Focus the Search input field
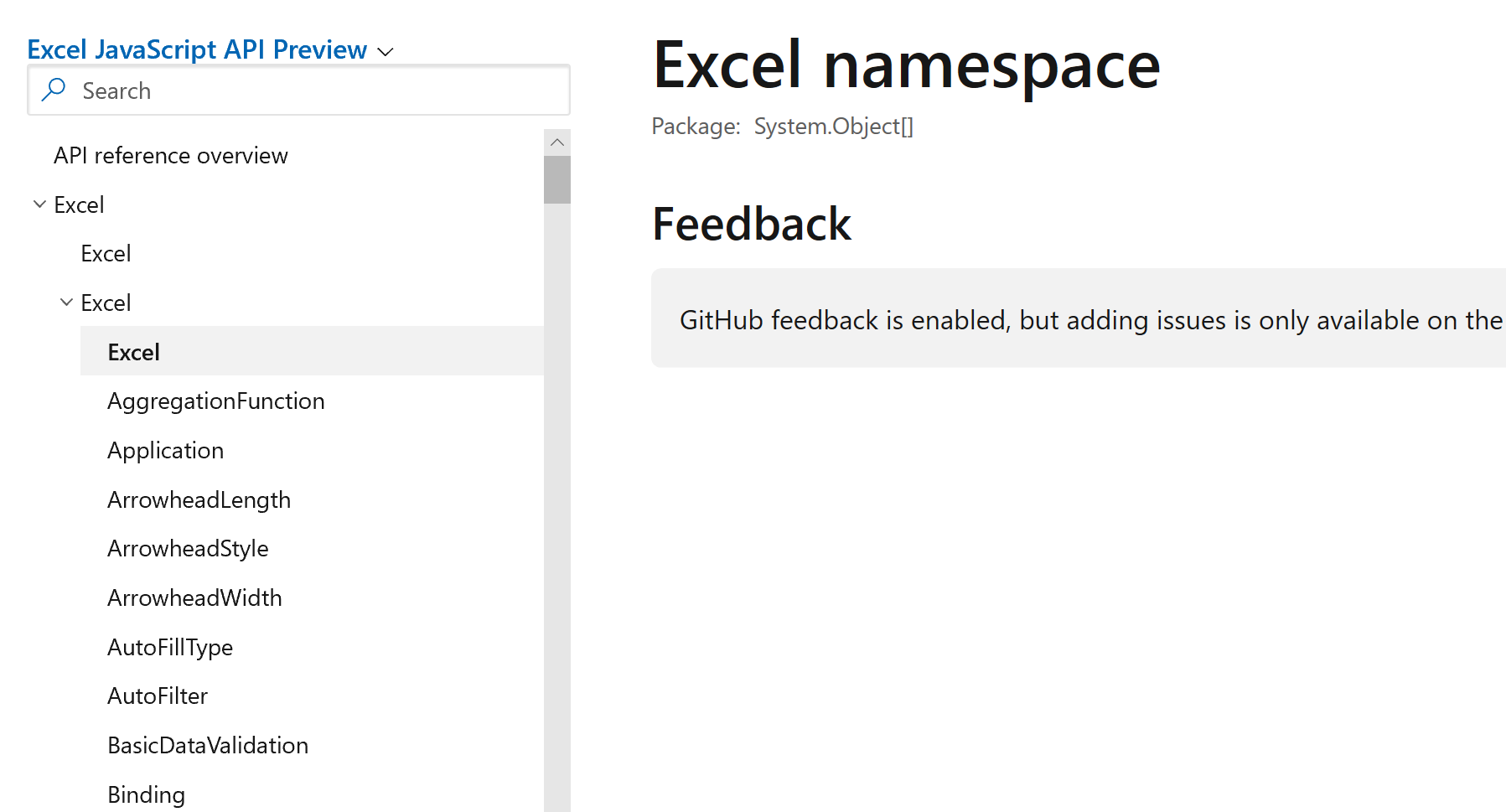 [299, 91]
